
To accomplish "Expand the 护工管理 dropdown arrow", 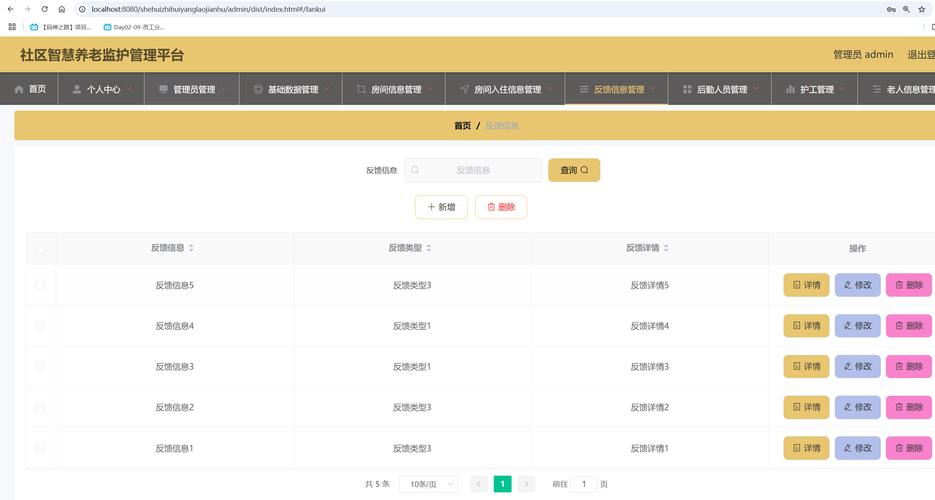I will pos(843,89).
